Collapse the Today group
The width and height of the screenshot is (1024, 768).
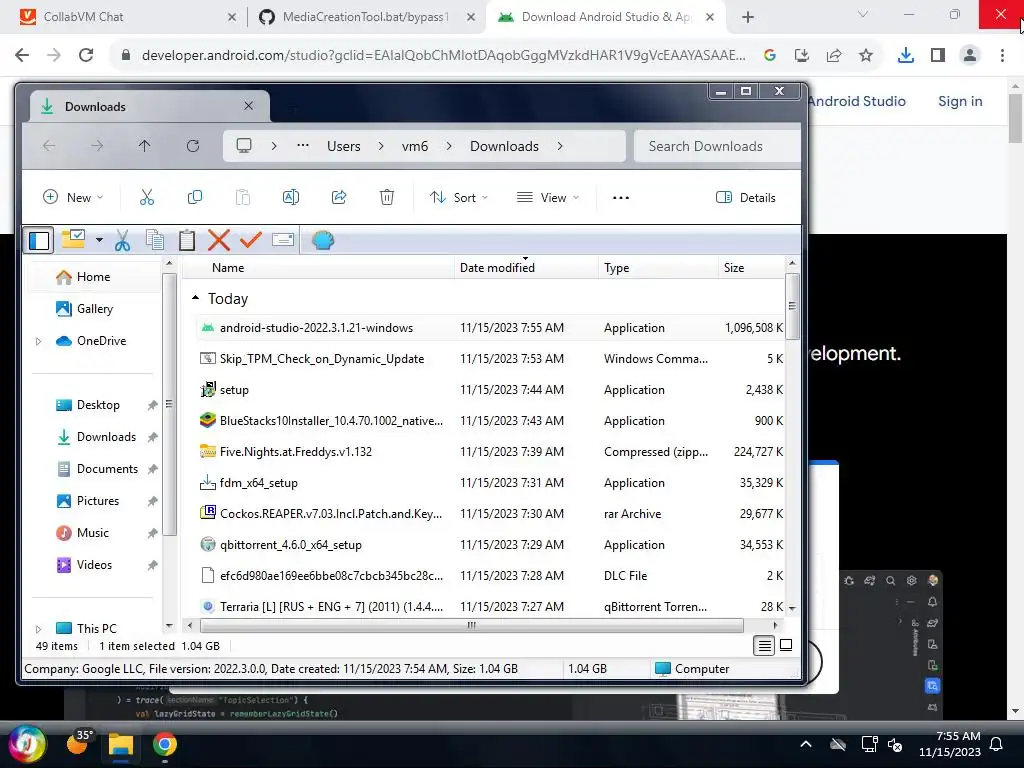[195, 298]
